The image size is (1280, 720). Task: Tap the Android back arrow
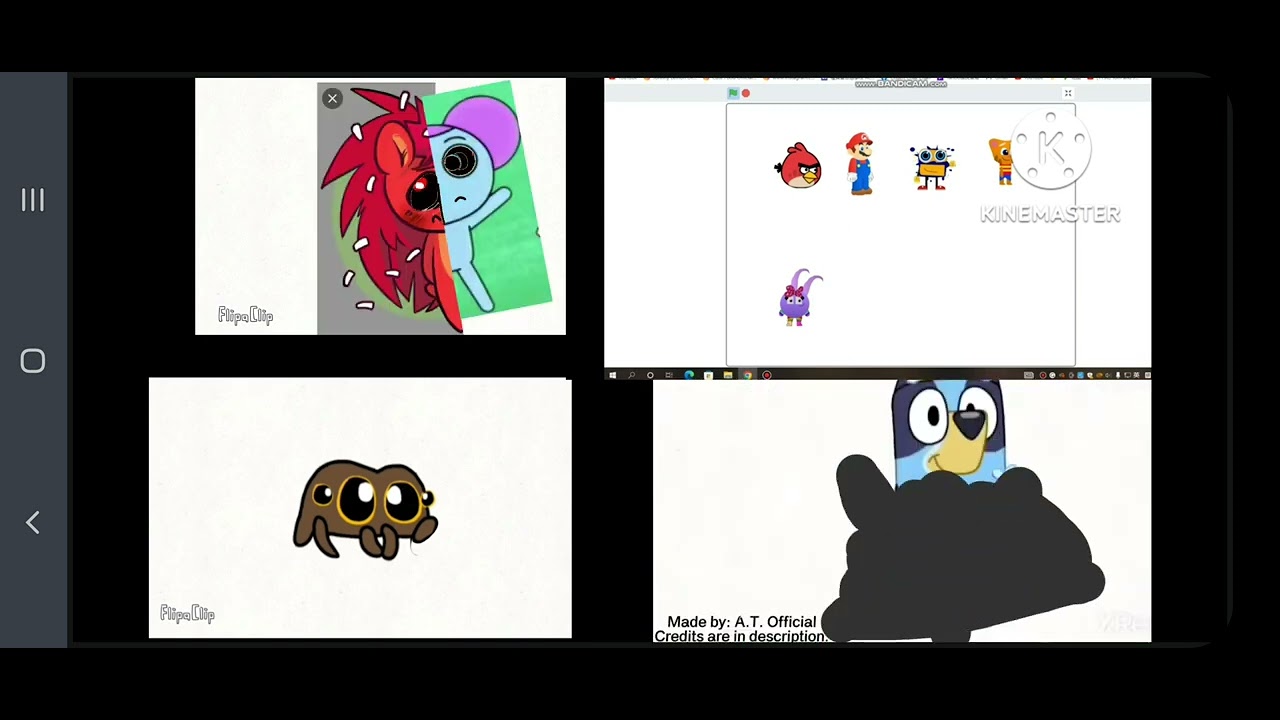[x=33, y=522]
